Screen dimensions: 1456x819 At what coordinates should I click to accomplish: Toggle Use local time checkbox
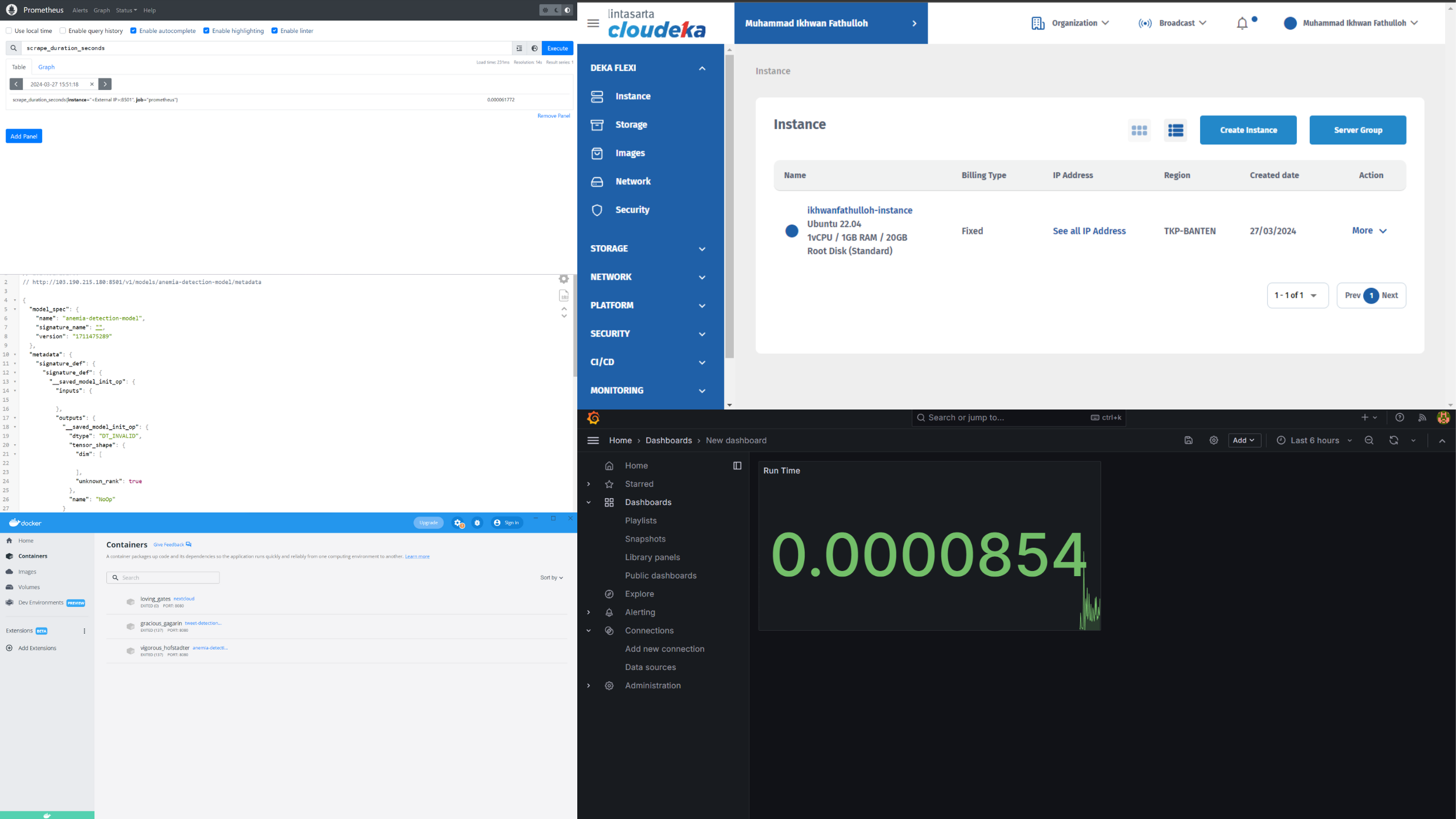tap(9, 31)
